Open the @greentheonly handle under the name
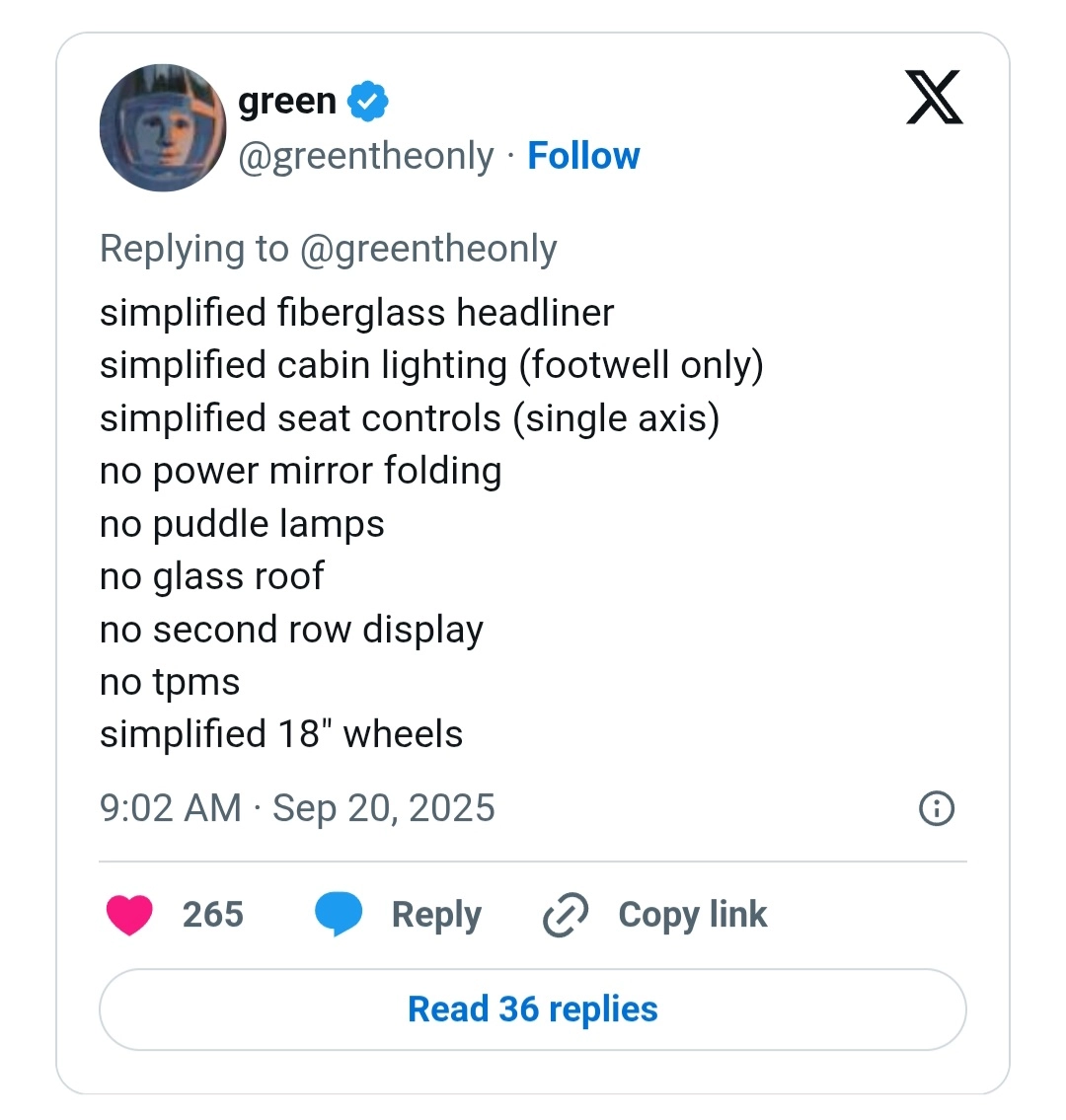The height and width of the screenshot is (1120, 1066). pos(366,156)
